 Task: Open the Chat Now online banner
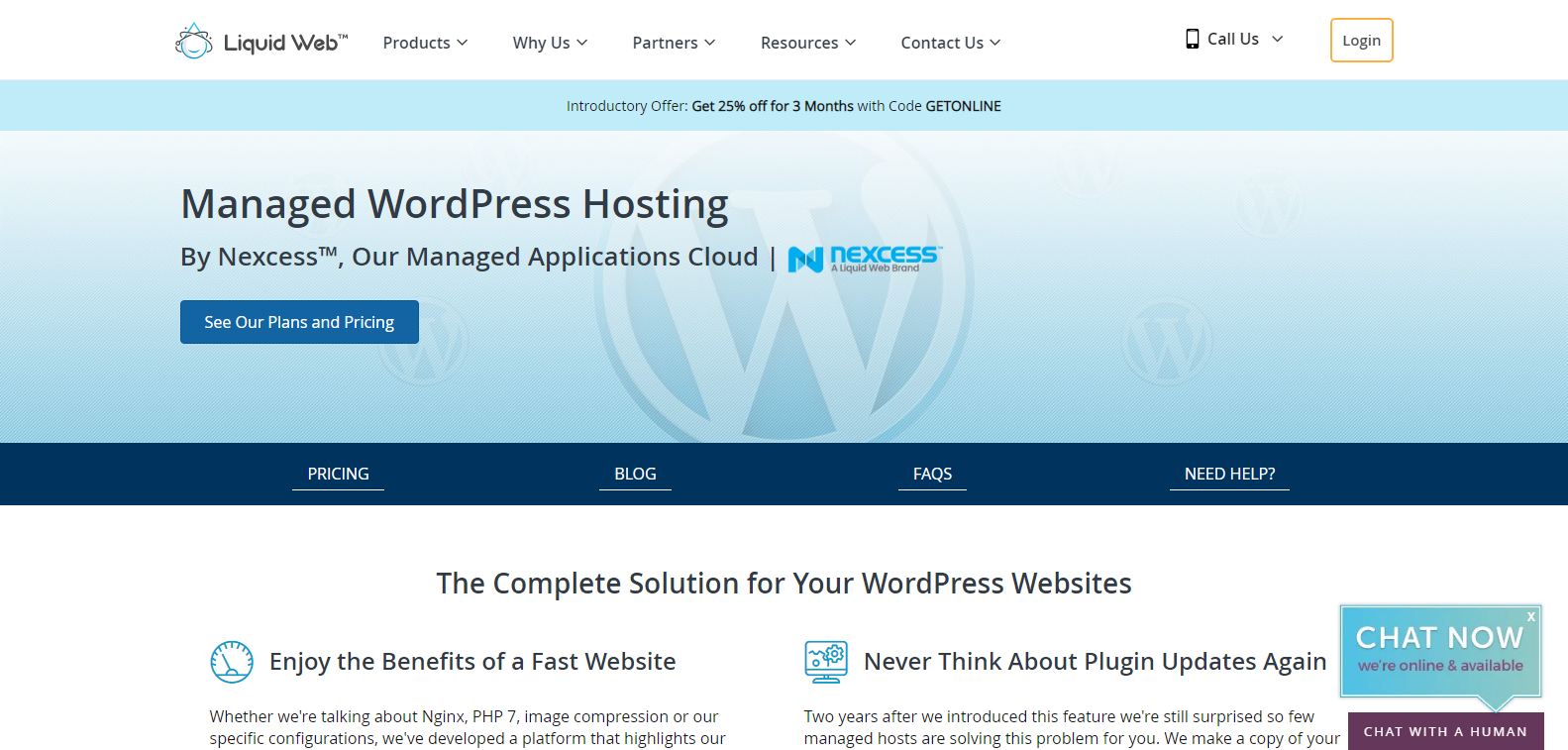1440,651
